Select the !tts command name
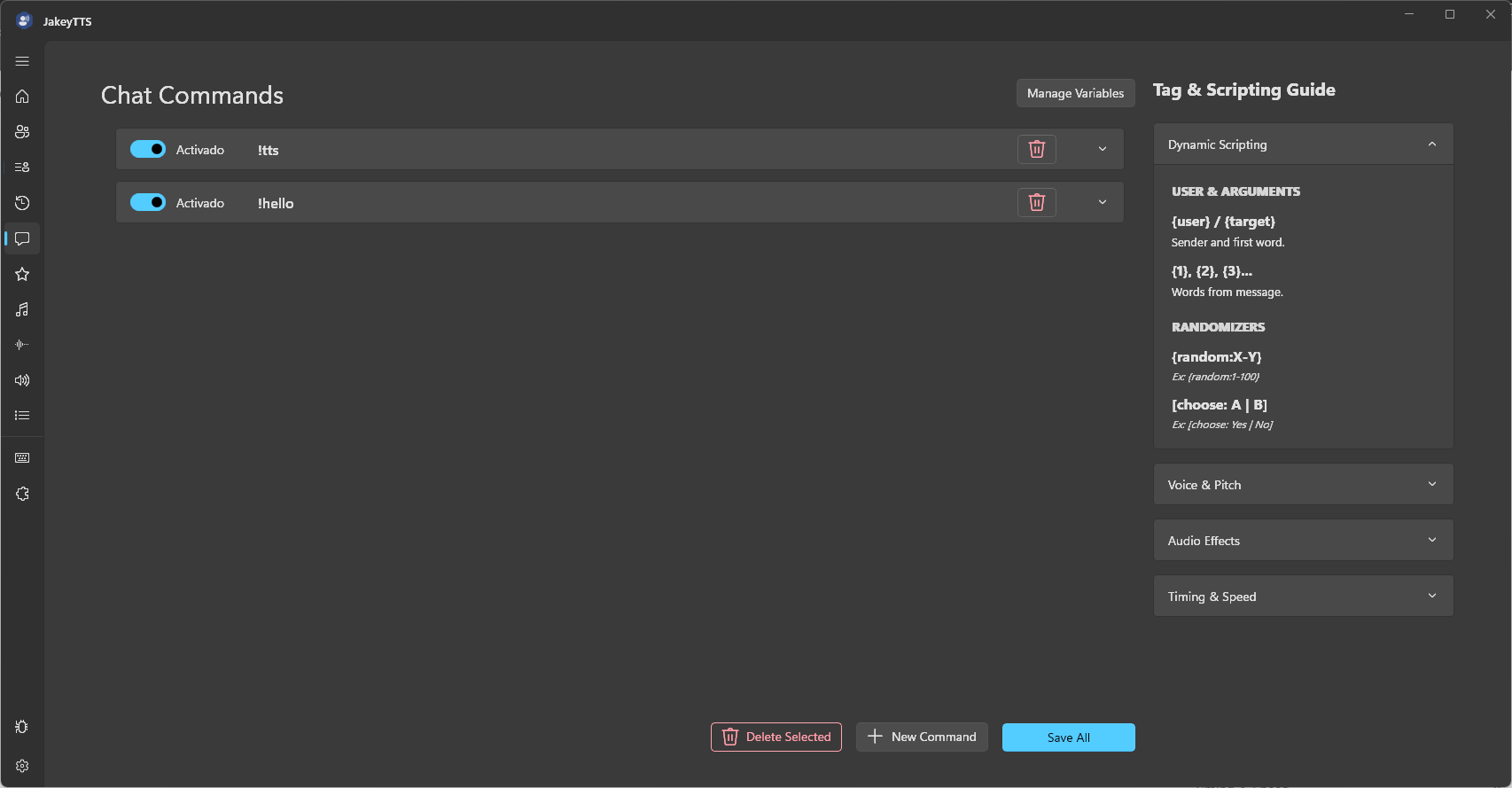This screenshot has width=1512, height=788. point(269,151)
